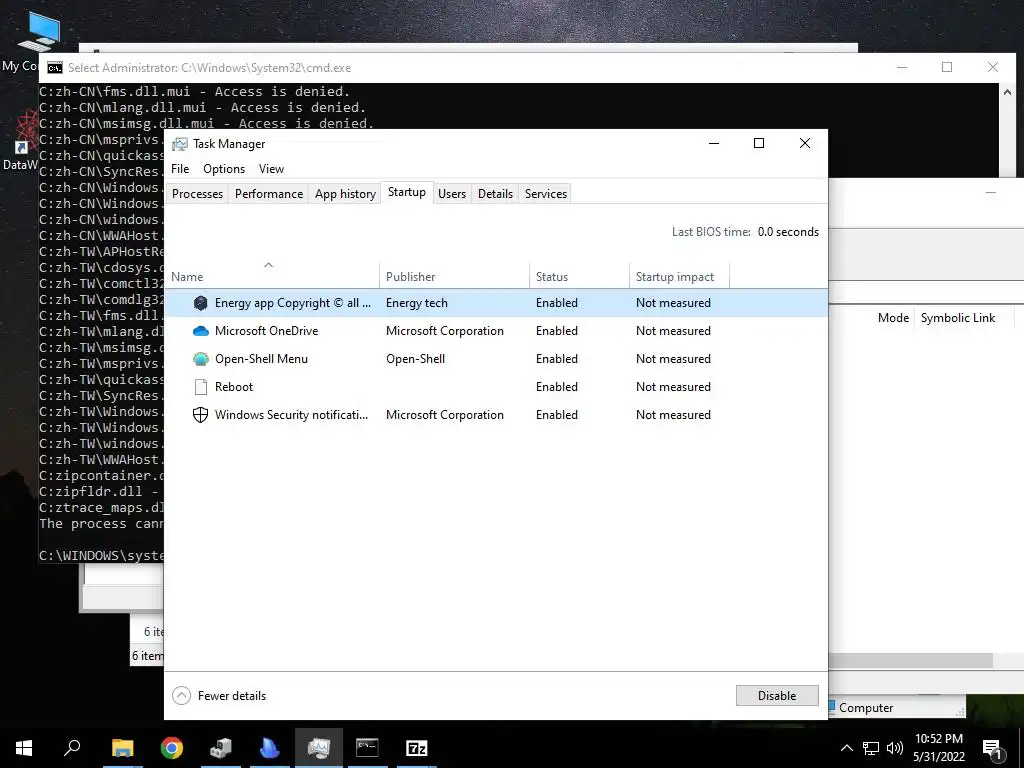Click the Reboot blank file icon

pyautogui.click(x=200, y=387)
